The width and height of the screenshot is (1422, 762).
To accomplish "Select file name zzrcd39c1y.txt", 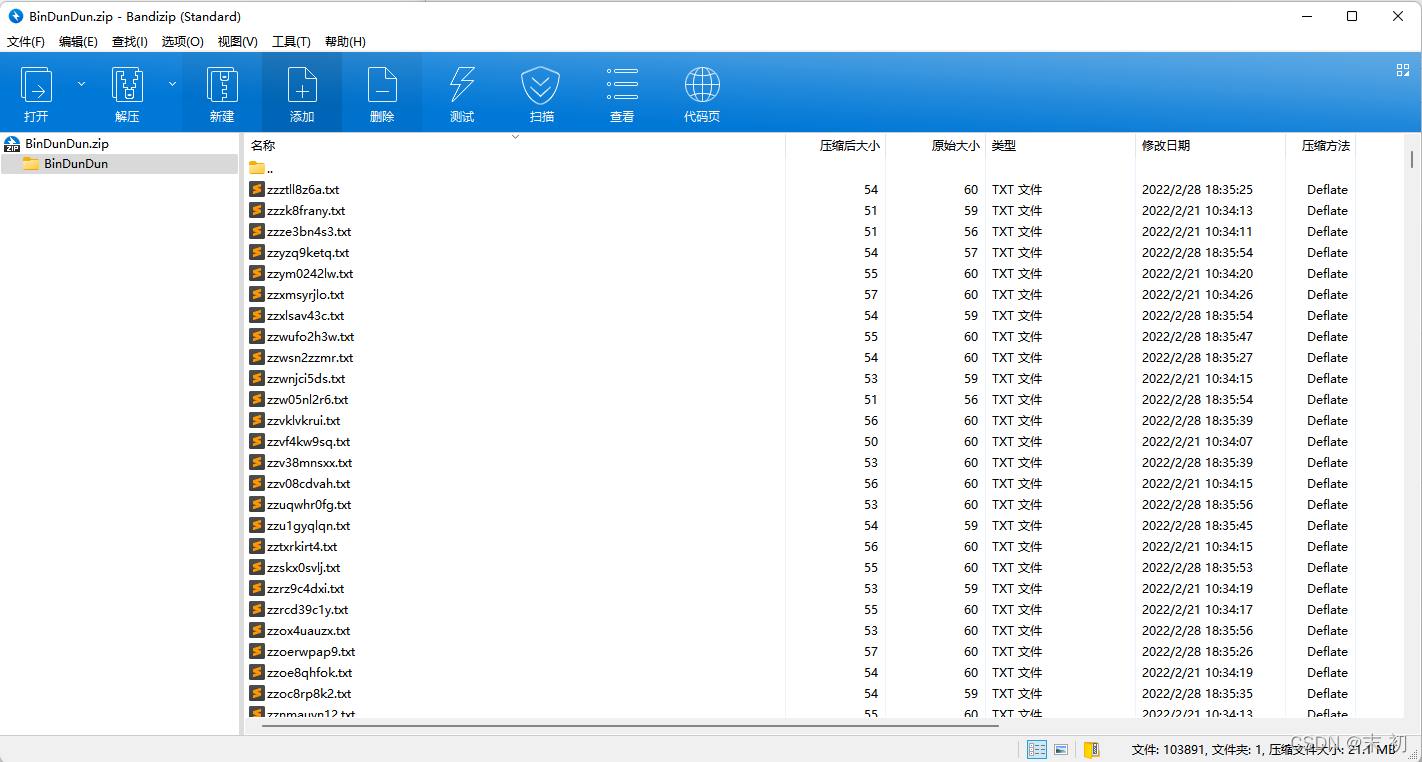I will tap(308, 610).
